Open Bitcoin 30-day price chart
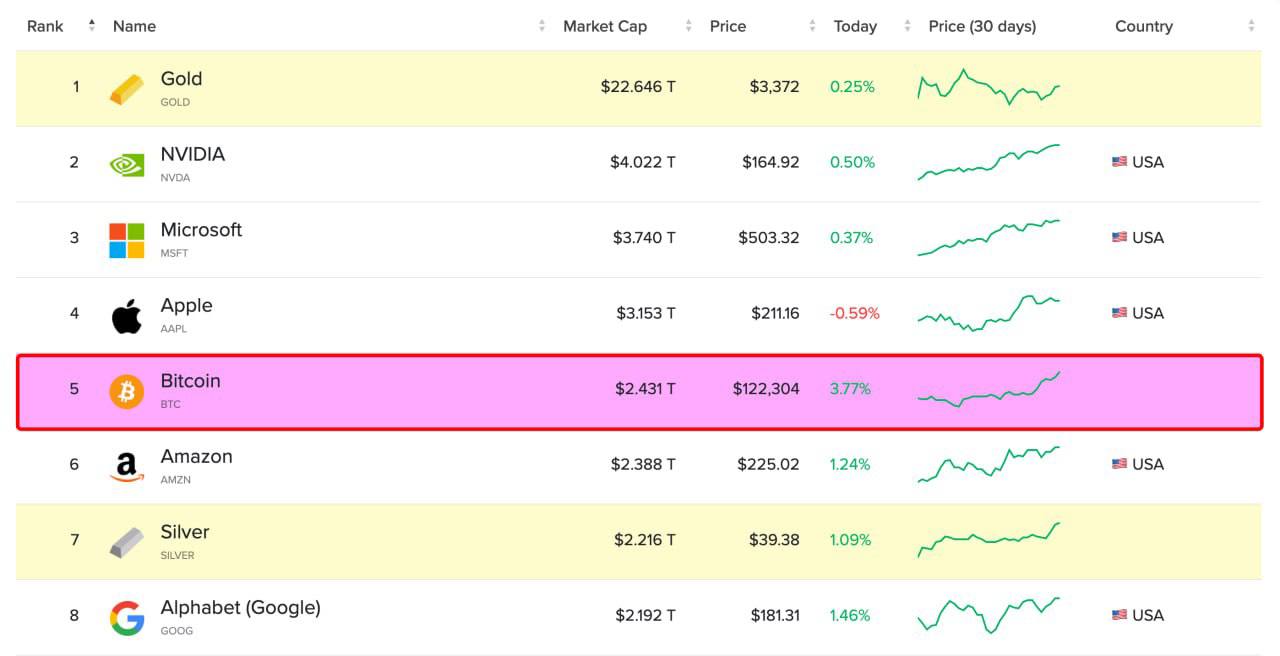The height and width of the screenshot is (656, 1280). (988, 389)
